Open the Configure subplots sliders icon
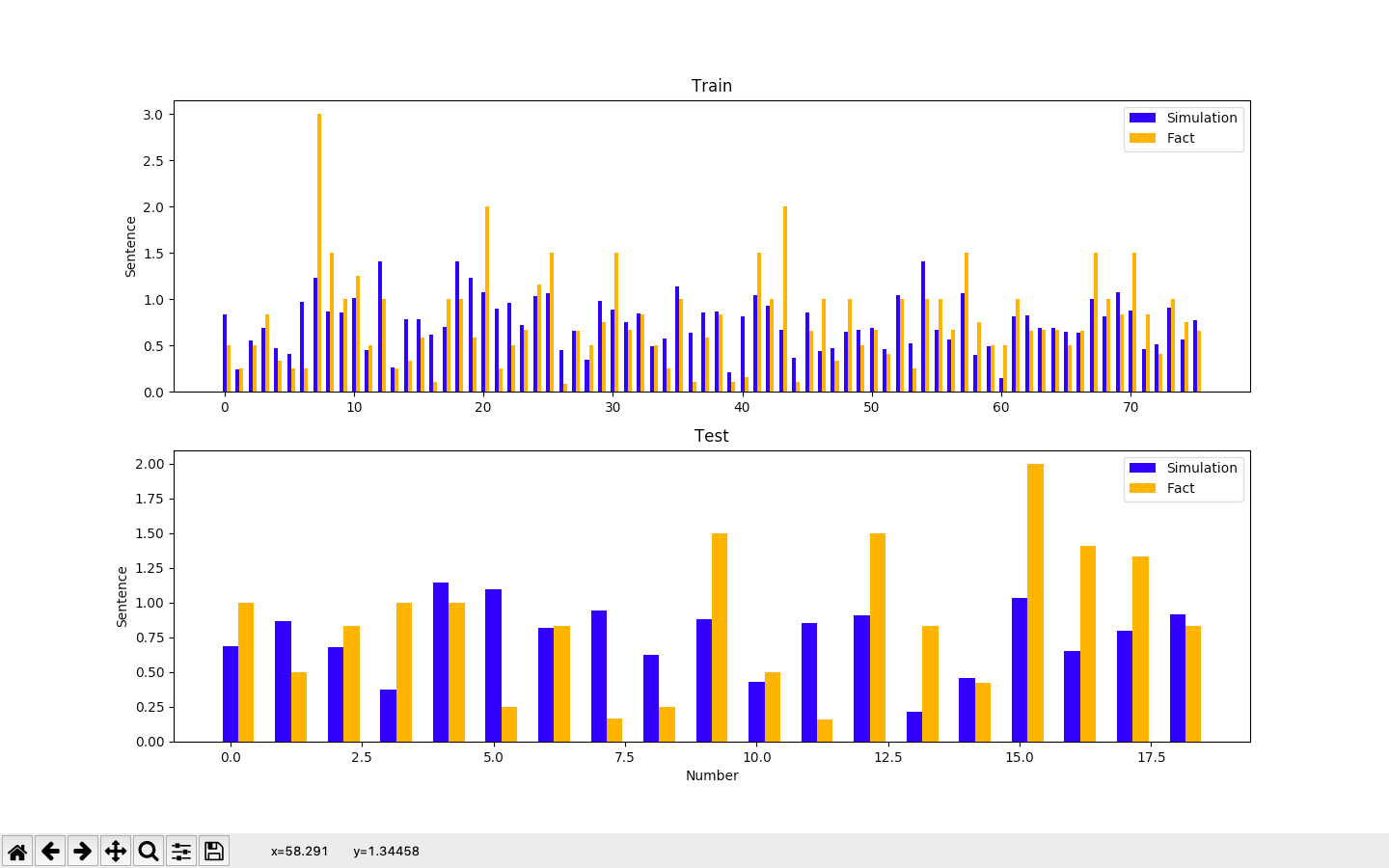This screenshot has height=868, width=1389. pos(181,851)
